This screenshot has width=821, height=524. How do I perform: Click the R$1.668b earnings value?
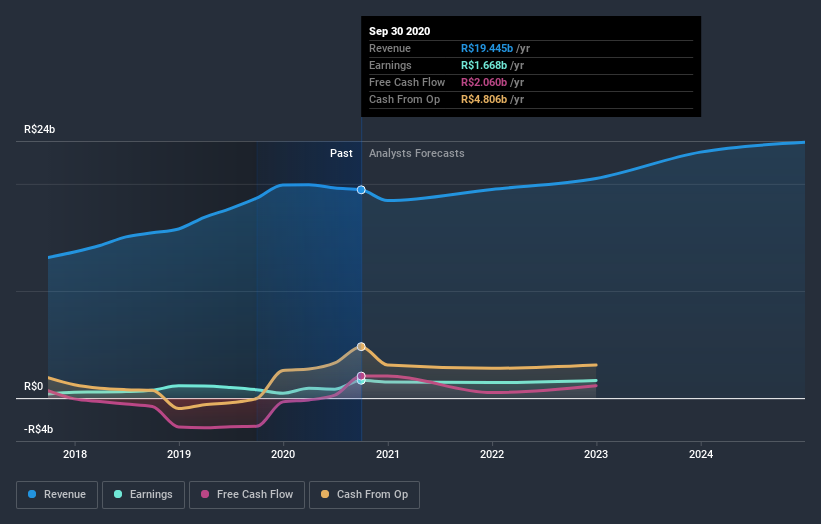click(484, 65)
